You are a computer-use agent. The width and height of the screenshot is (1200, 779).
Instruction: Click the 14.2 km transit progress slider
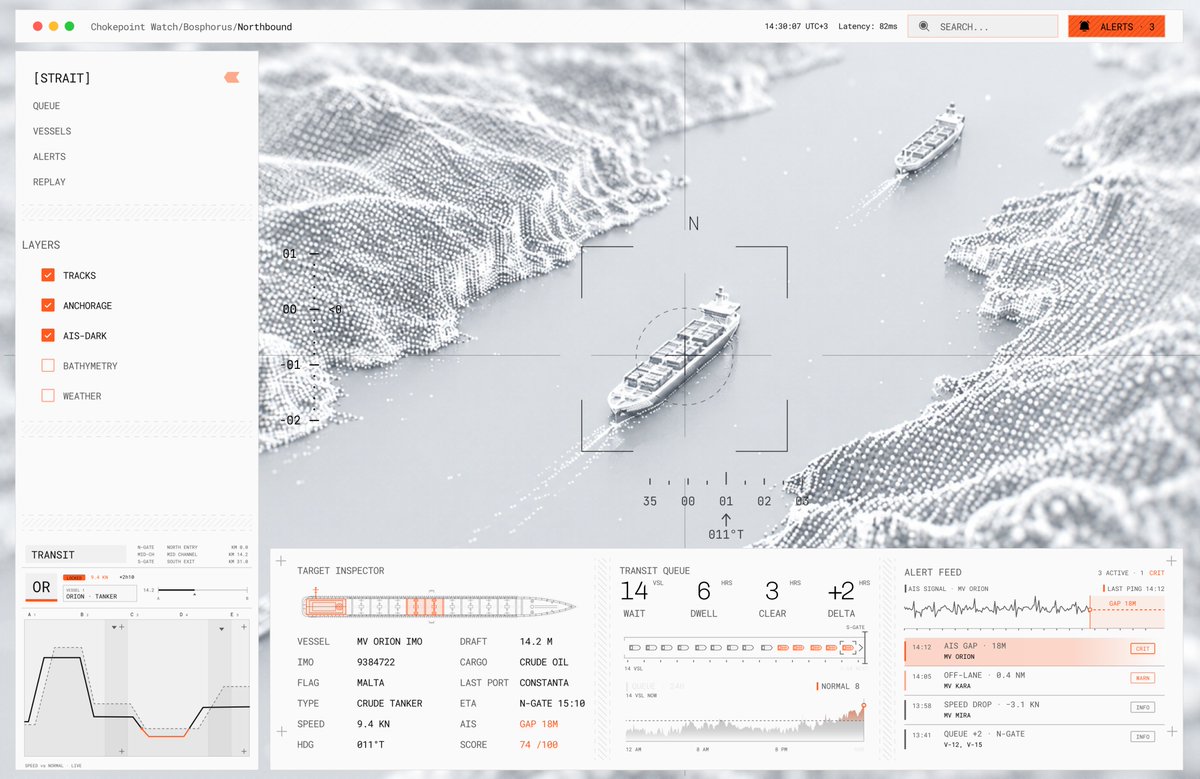click(204, 590)
